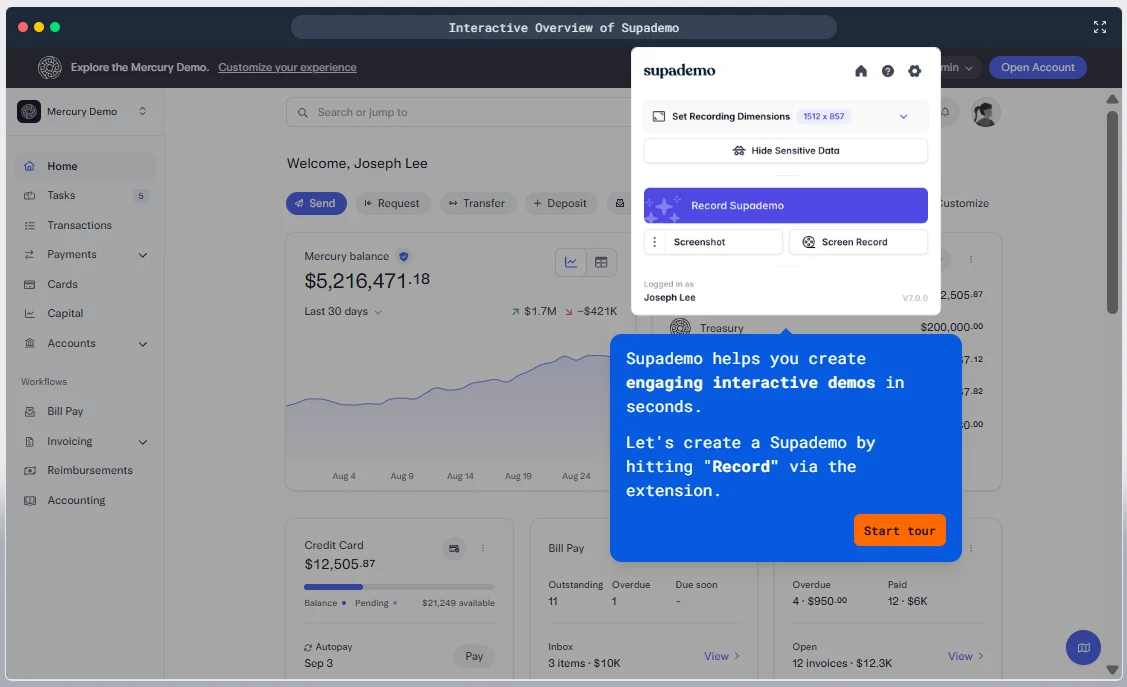Click the Start tour button
Screen dimensions: 1127x687
coord(899,530)
